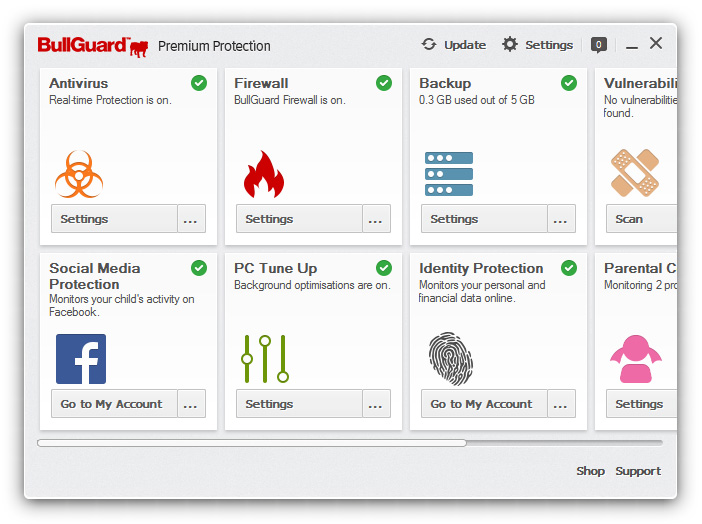
Task: Click the Identity Protection fingerprint icon
Action: tap(449, 359)
